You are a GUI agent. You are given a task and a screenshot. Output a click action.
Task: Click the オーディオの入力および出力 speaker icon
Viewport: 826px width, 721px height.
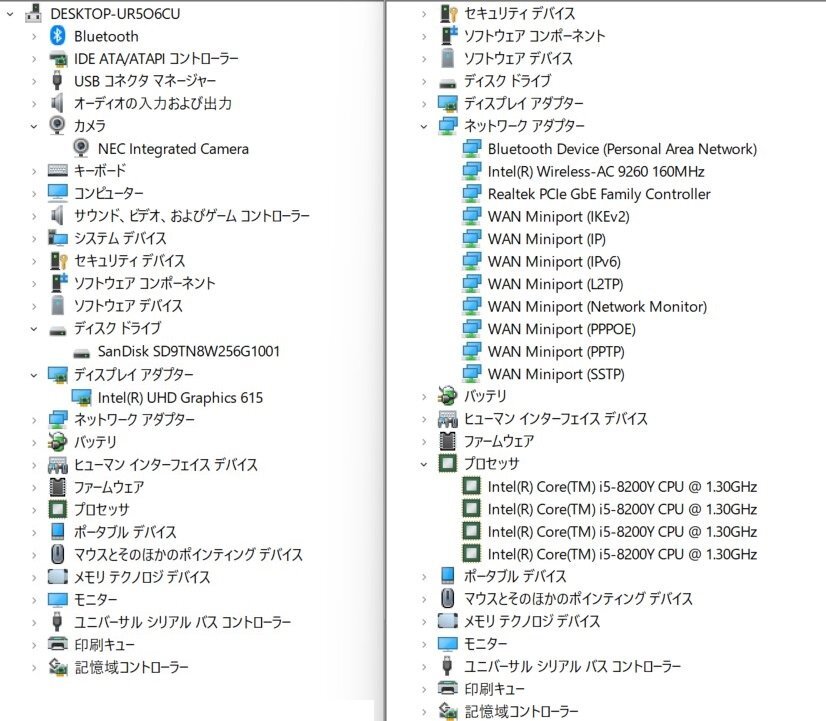point(57,103)
